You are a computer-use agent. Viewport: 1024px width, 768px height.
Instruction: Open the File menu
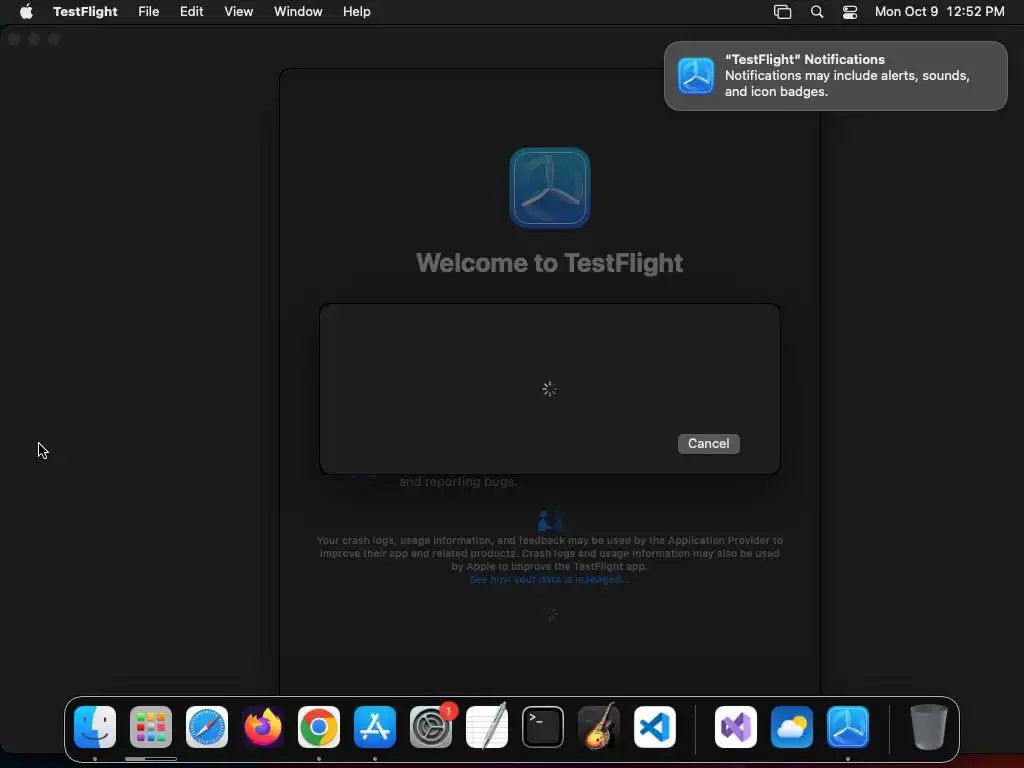click(x=148, y=11)
